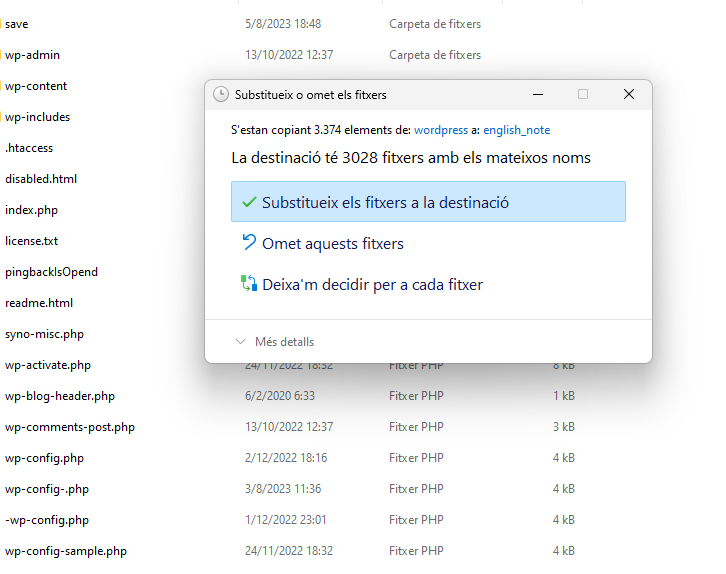Close the file replace dialog
The width and height of the screenshot is (726, 574).
click(x=628, y=94)
